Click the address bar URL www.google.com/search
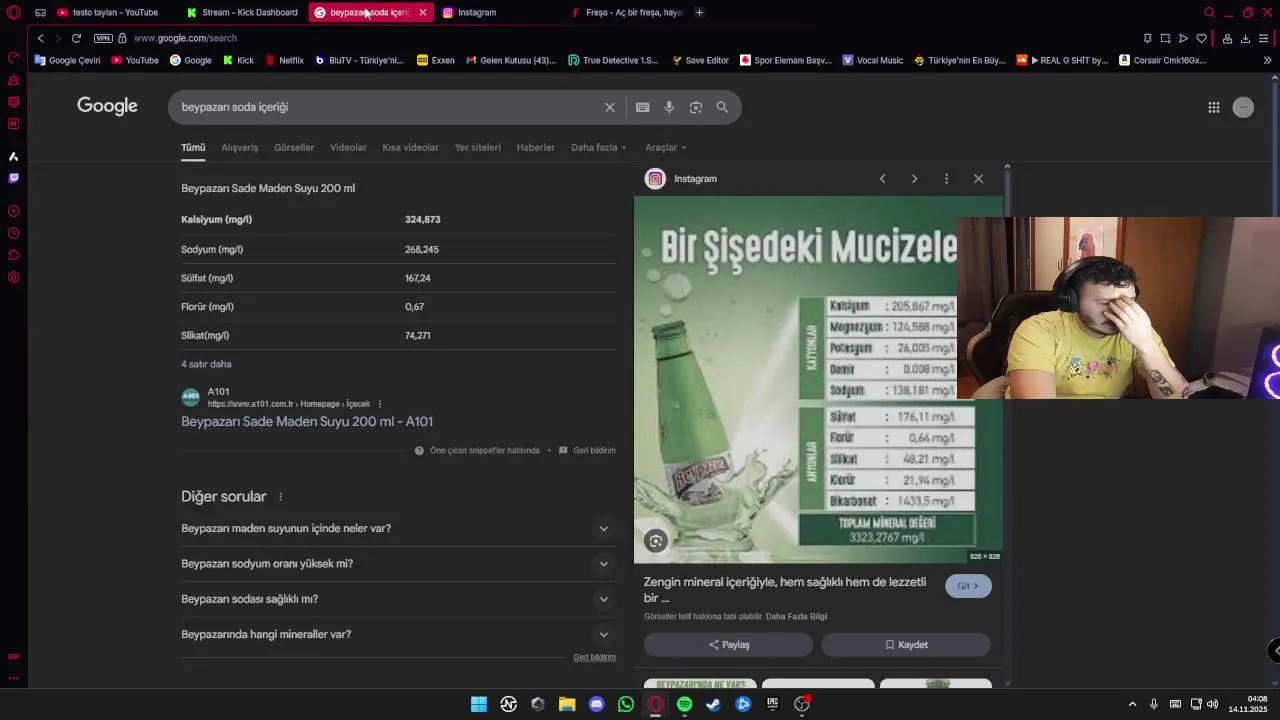Screen dimensions: 1280x720 [x=185, y=38]
